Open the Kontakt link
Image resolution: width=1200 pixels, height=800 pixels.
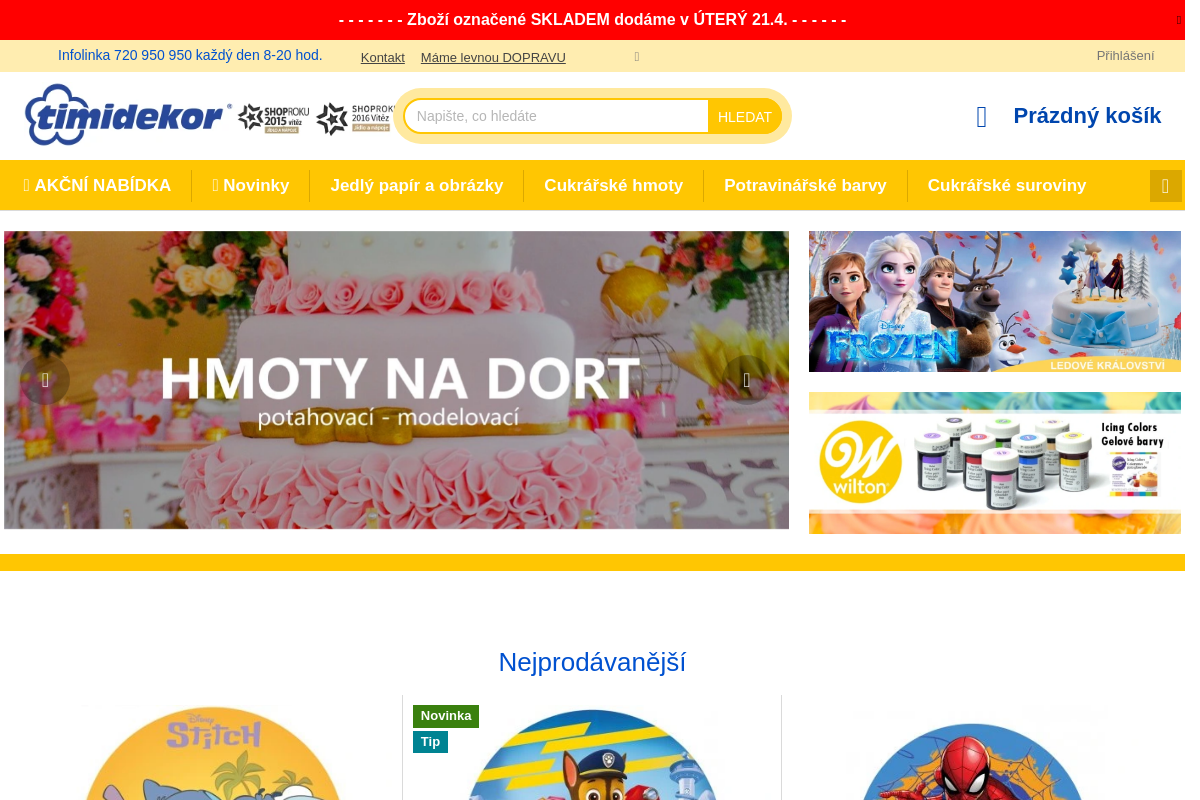[383, 57]
